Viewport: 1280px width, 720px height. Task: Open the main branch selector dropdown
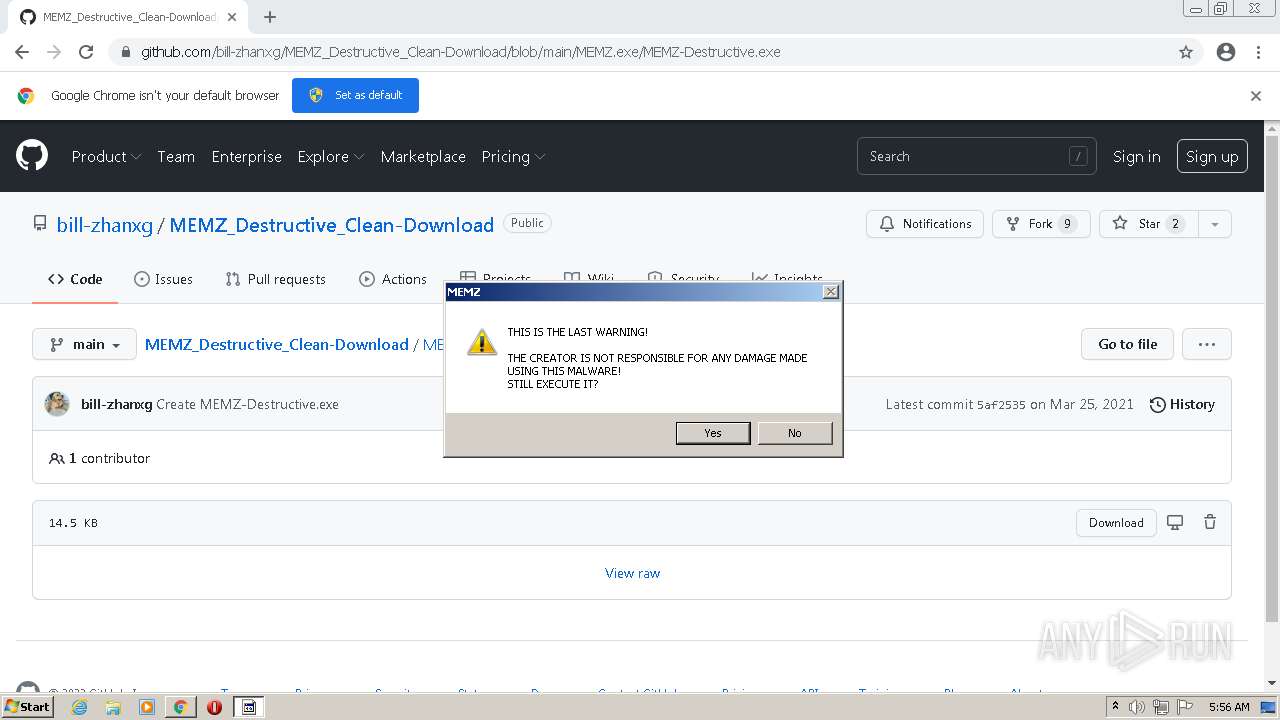click(84, 344)
